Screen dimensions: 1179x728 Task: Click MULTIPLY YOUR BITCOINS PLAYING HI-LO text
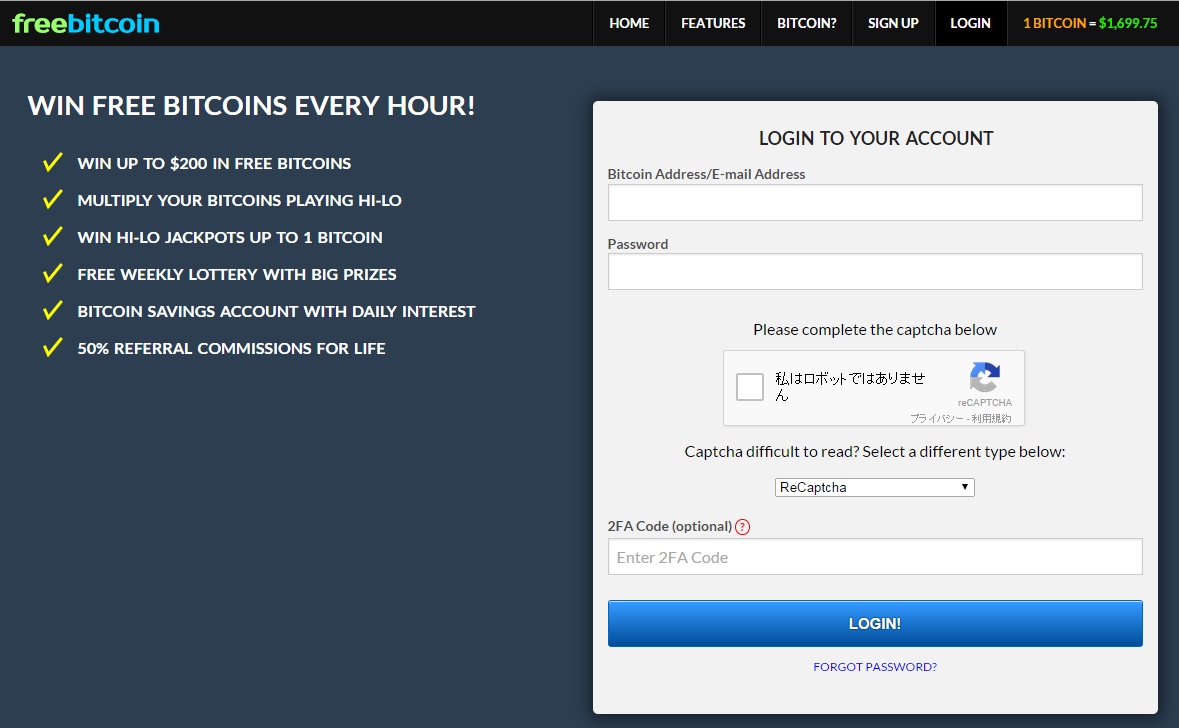tap(239, 201)
